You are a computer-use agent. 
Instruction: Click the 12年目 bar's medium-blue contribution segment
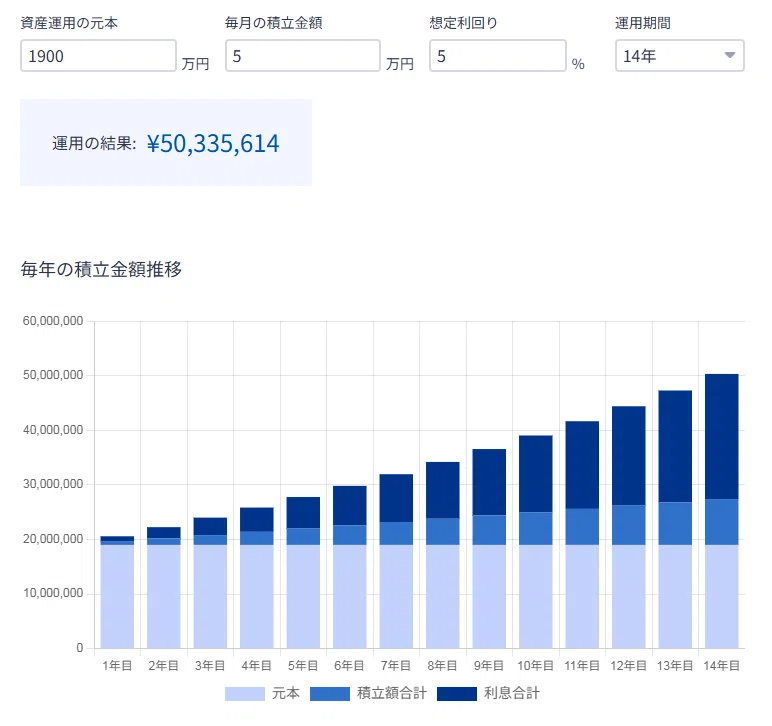[628, 524]
